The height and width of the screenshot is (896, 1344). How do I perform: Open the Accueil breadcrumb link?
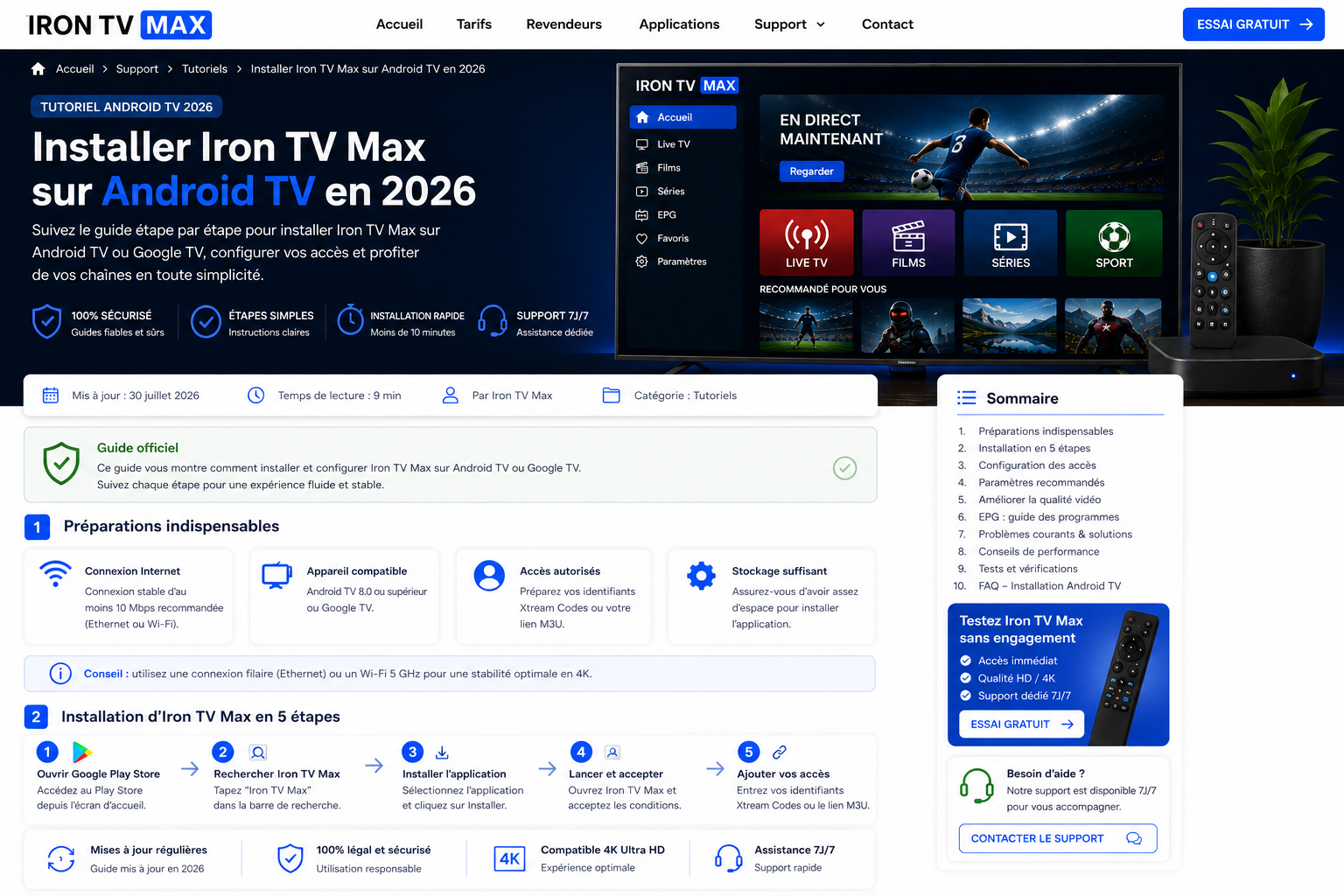[x=74, y=69]
